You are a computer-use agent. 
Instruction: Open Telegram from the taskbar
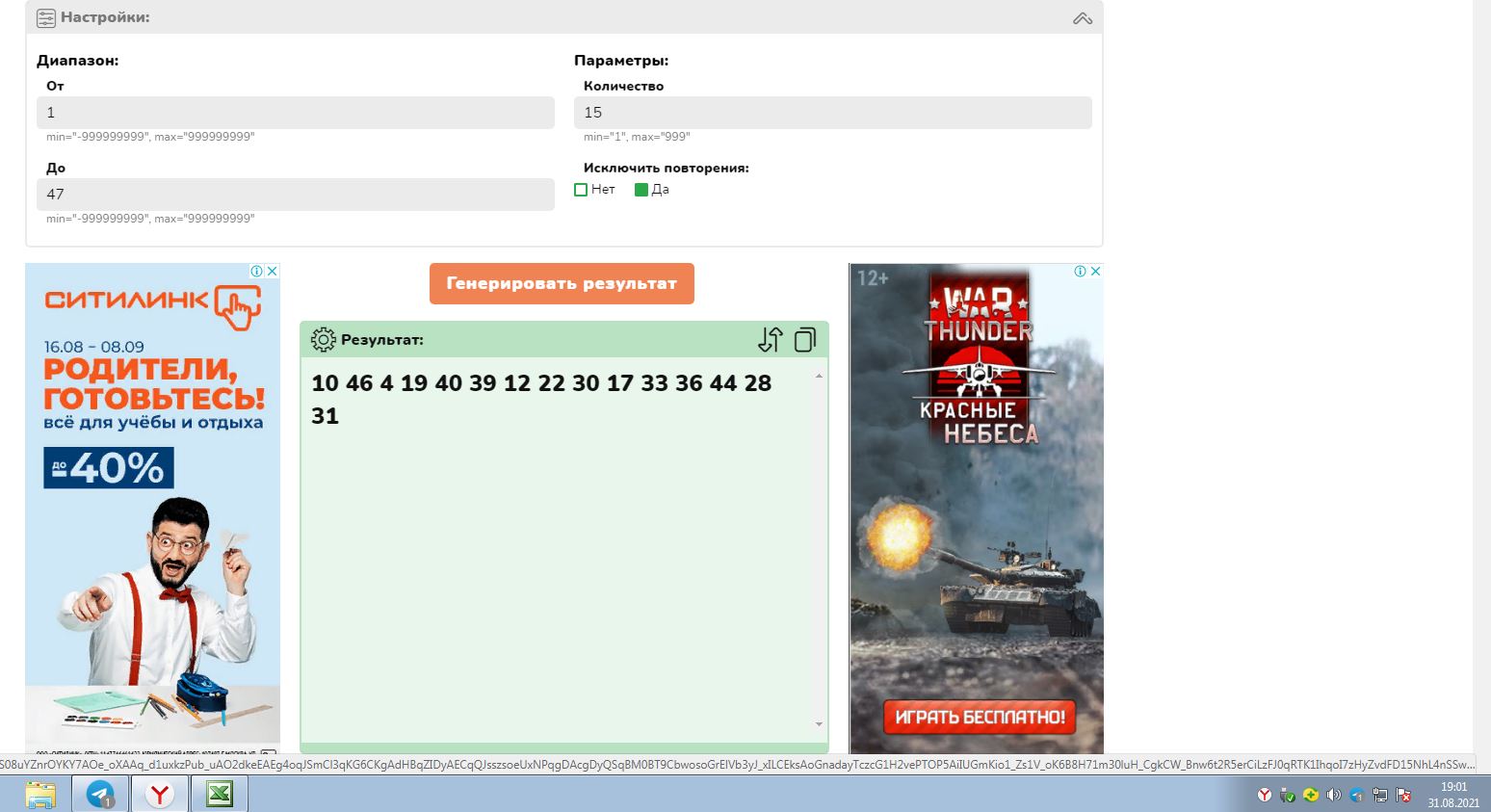100,795
